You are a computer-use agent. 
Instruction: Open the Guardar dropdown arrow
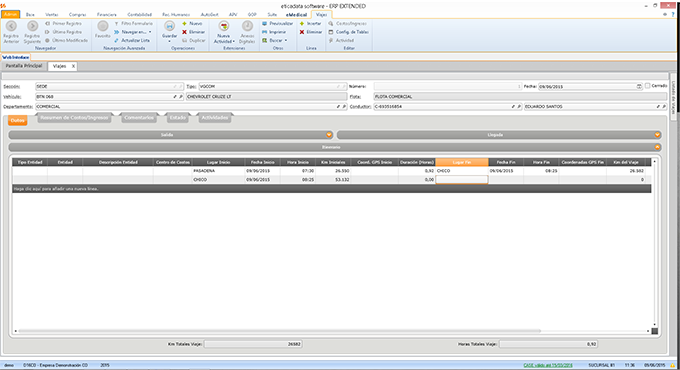click(169, 42)
